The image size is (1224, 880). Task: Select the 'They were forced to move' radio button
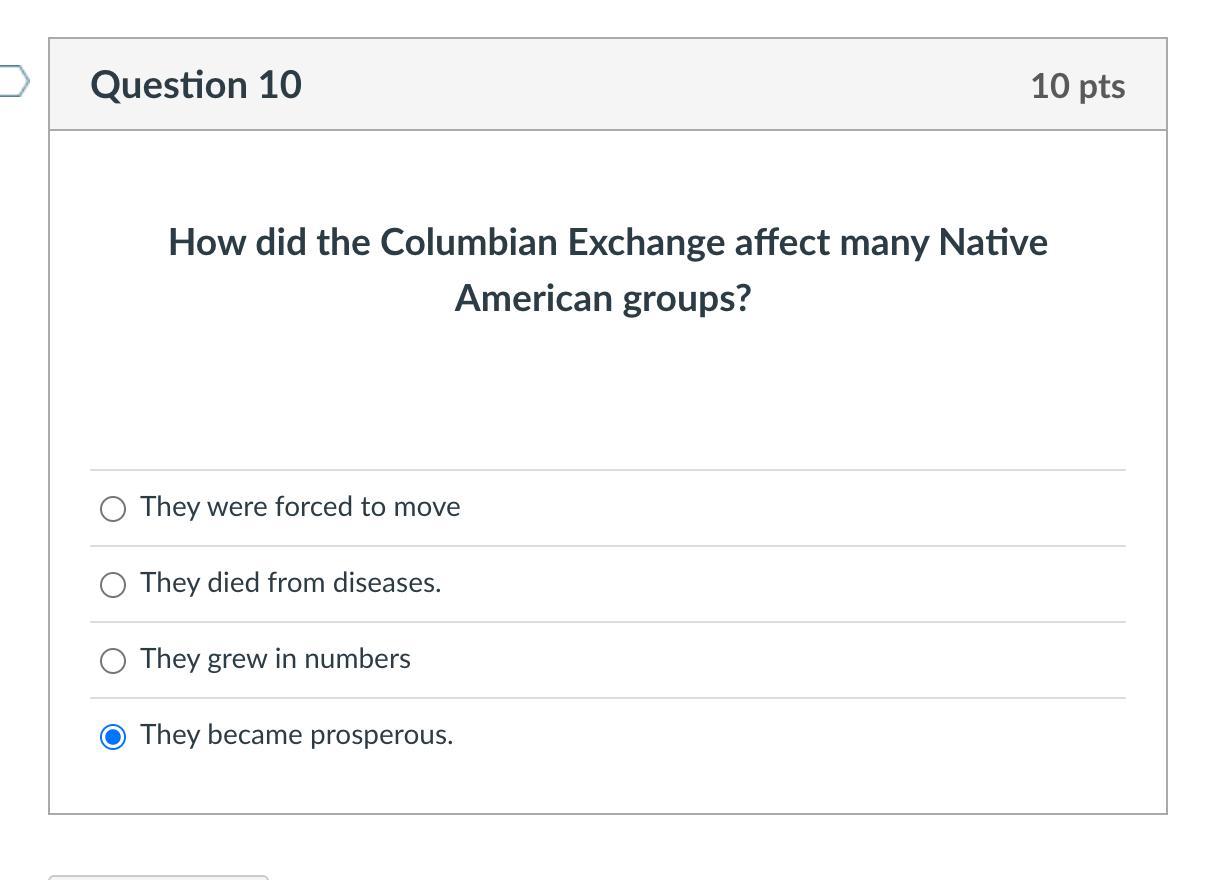pos(113,509)
